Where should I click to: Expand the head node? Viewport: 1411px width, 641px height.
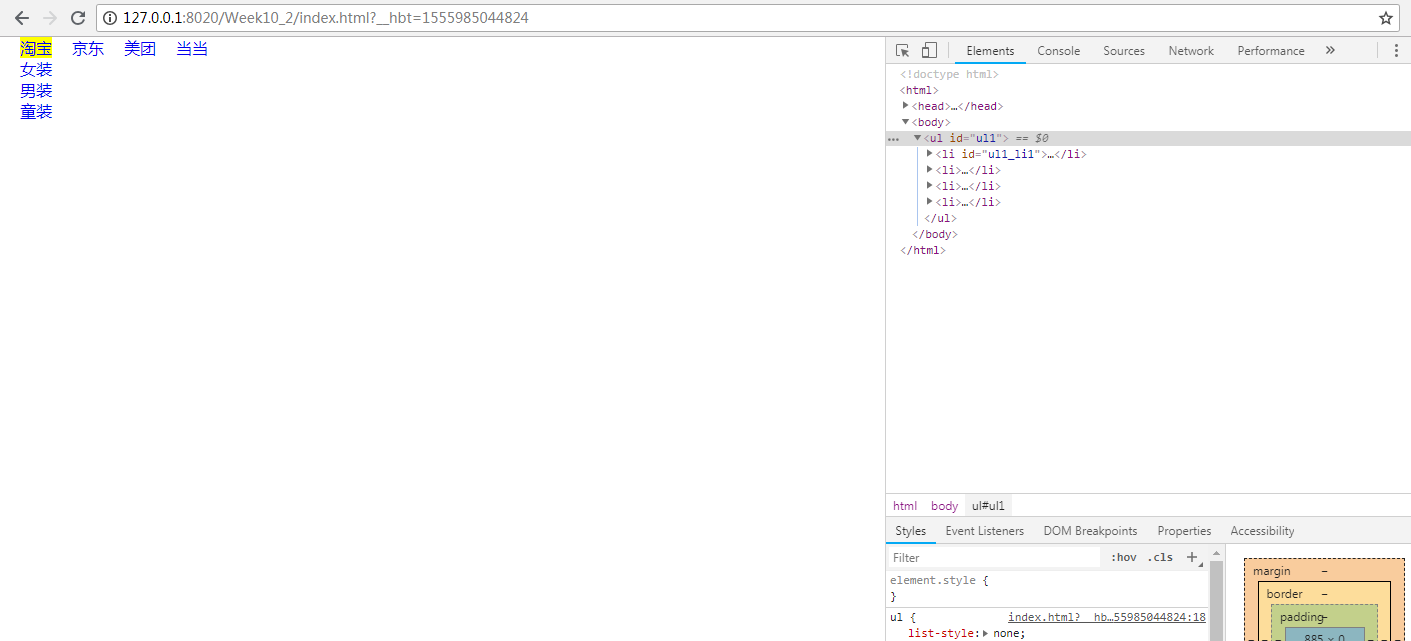(906, 106)
